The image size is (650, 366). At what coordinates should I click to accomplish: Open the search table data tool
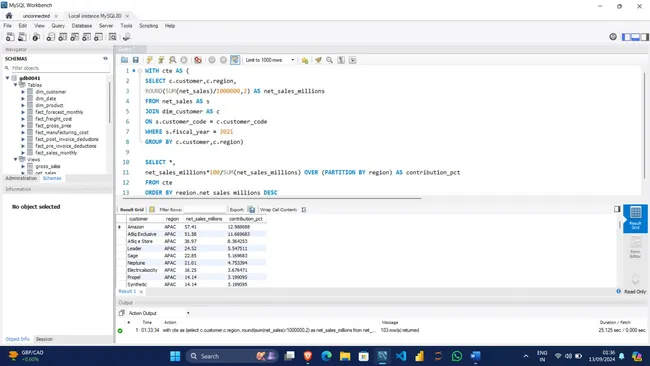(112, 37)
